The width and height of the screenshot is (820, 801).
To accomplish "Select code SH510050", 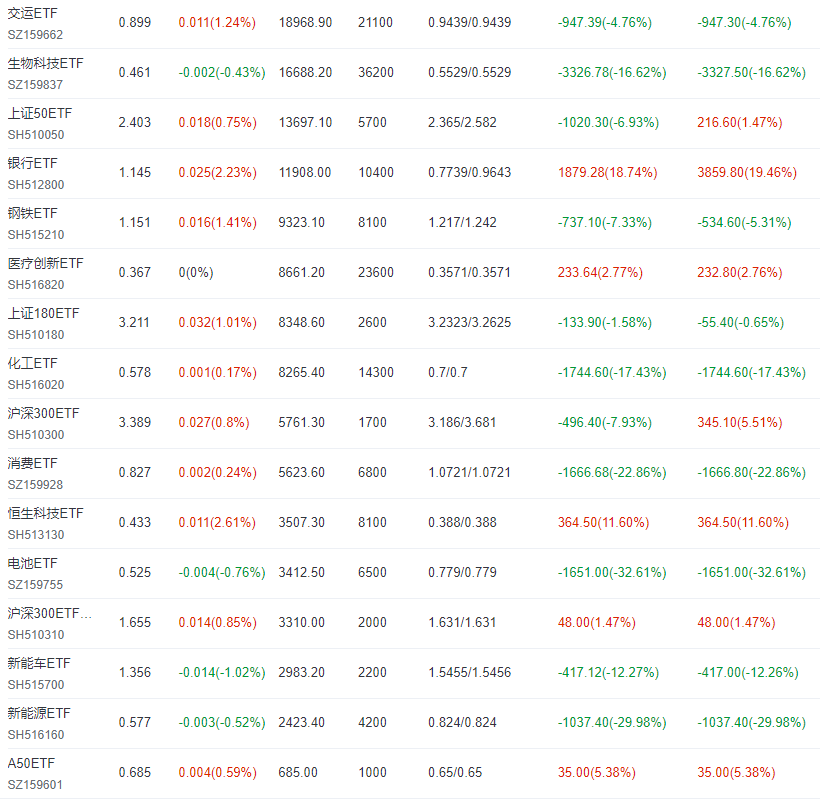I will point(36,135).
